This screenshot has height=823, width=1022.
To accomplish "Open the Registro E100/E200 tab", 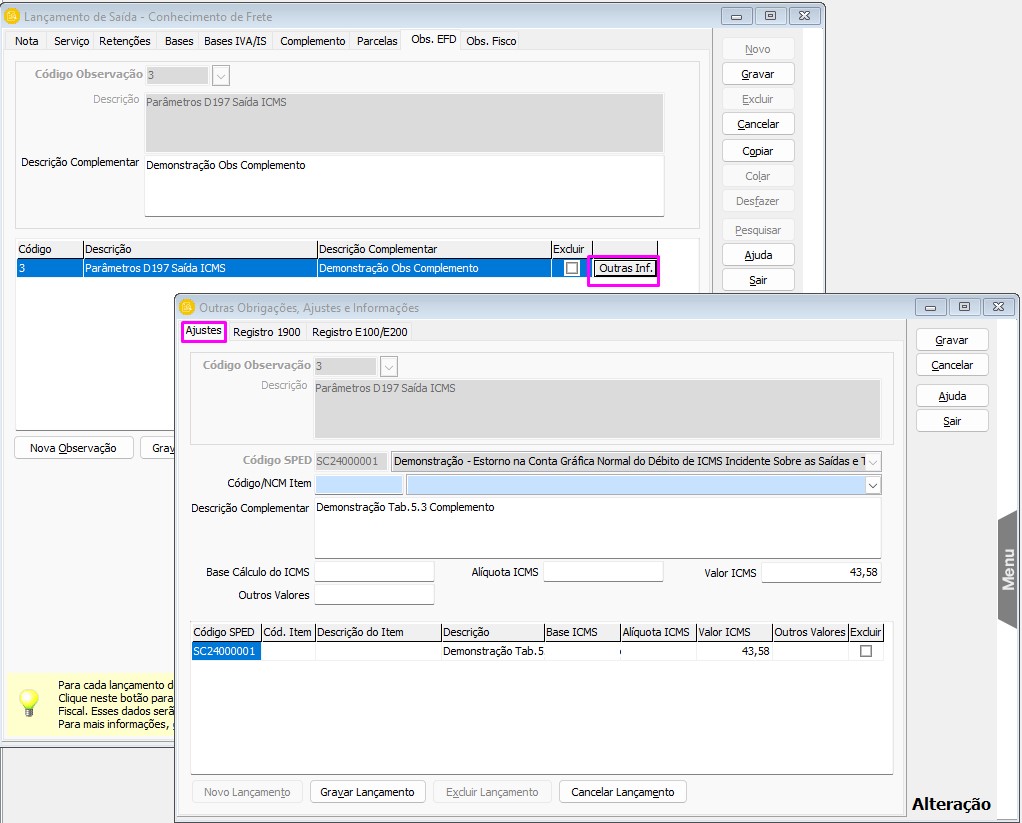I will 359,332.
